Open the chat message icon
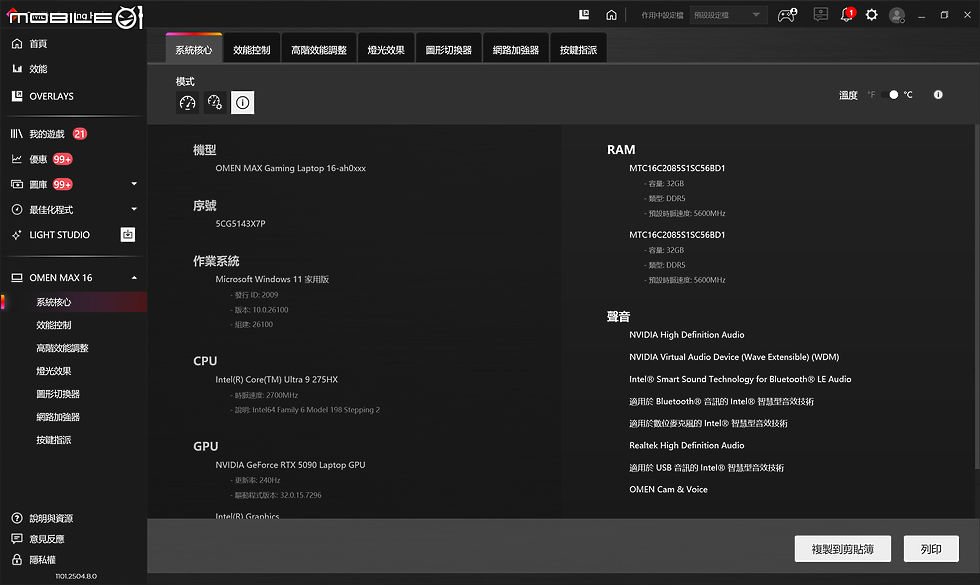The image size is (980, 585). 821,14
